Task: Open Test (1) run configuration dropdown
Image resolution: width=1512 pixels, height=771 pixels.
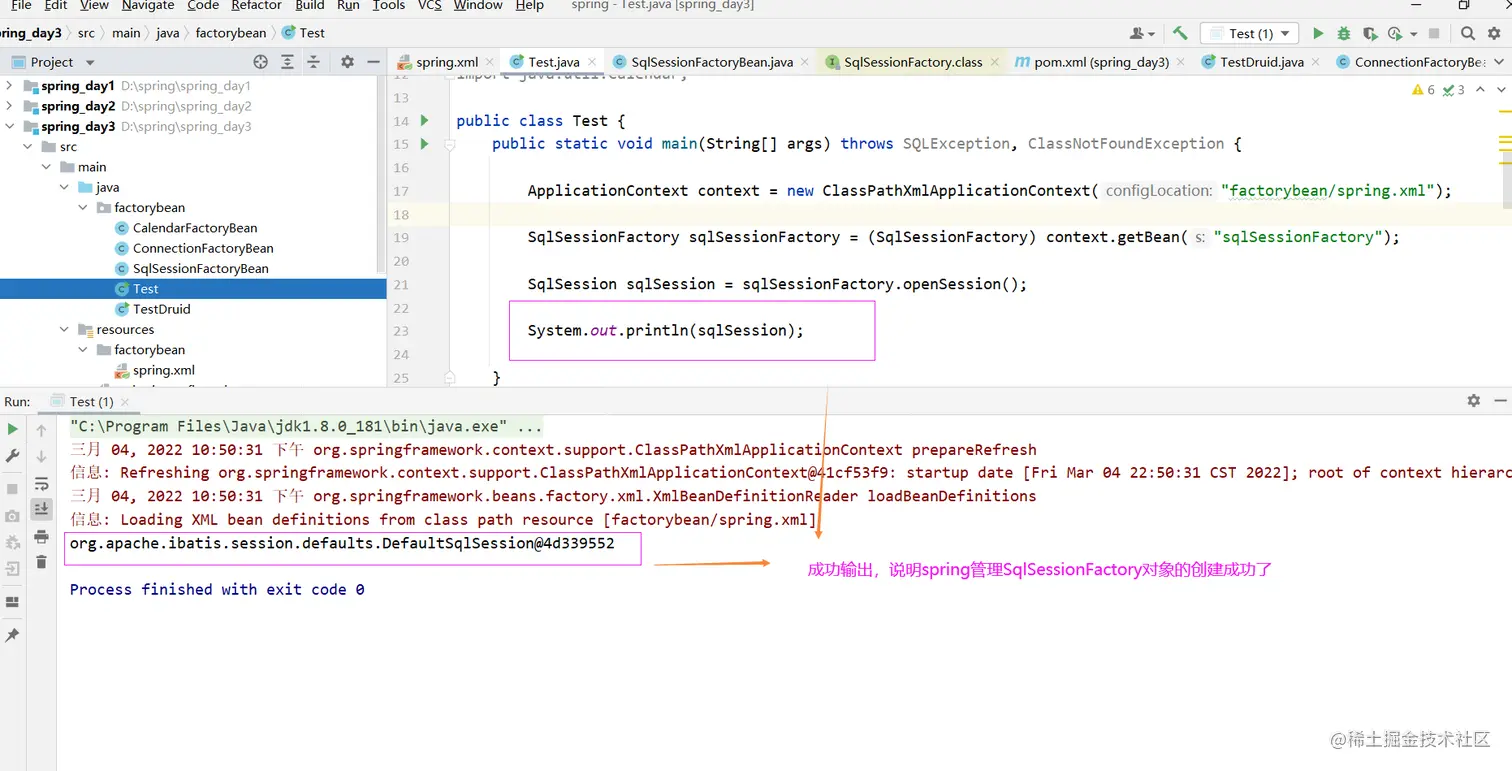Action: click(1249, 33)
